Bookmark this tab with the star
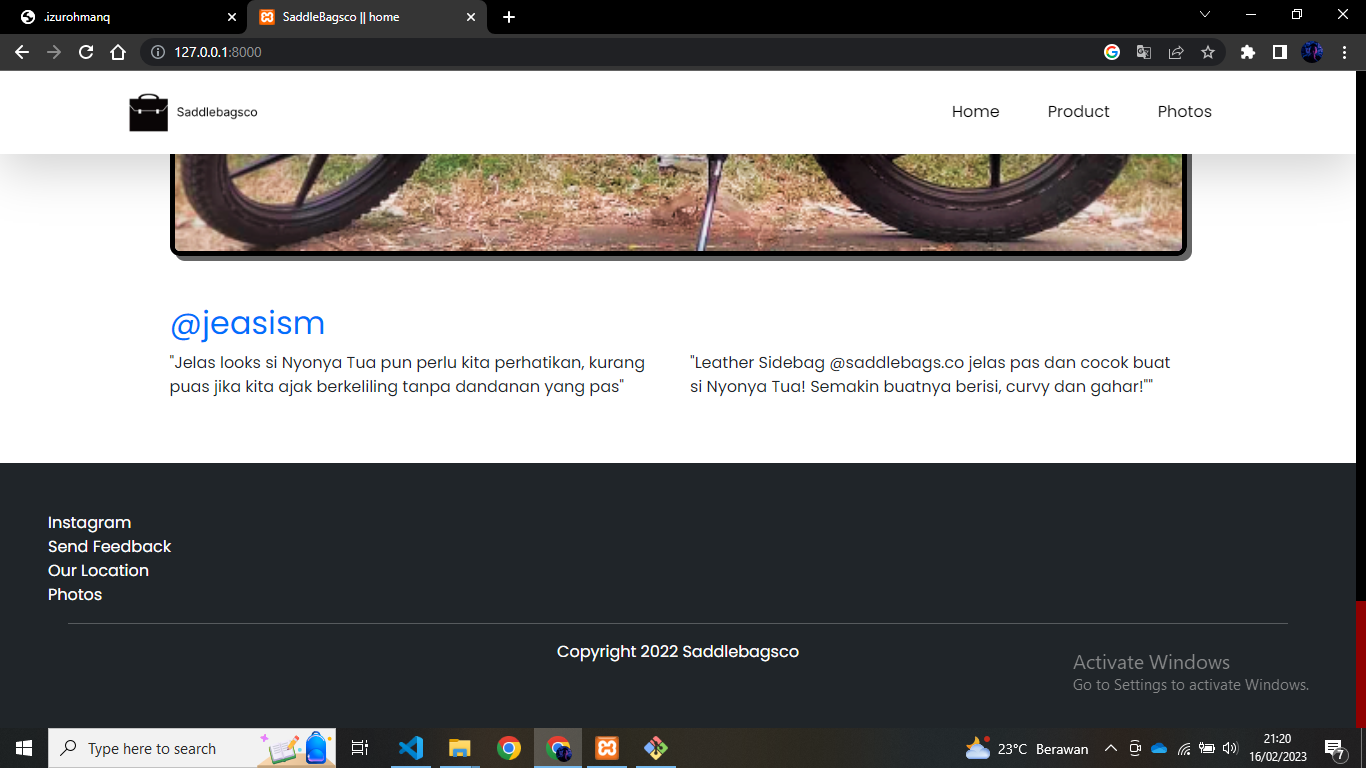 tap(1208, 52)
